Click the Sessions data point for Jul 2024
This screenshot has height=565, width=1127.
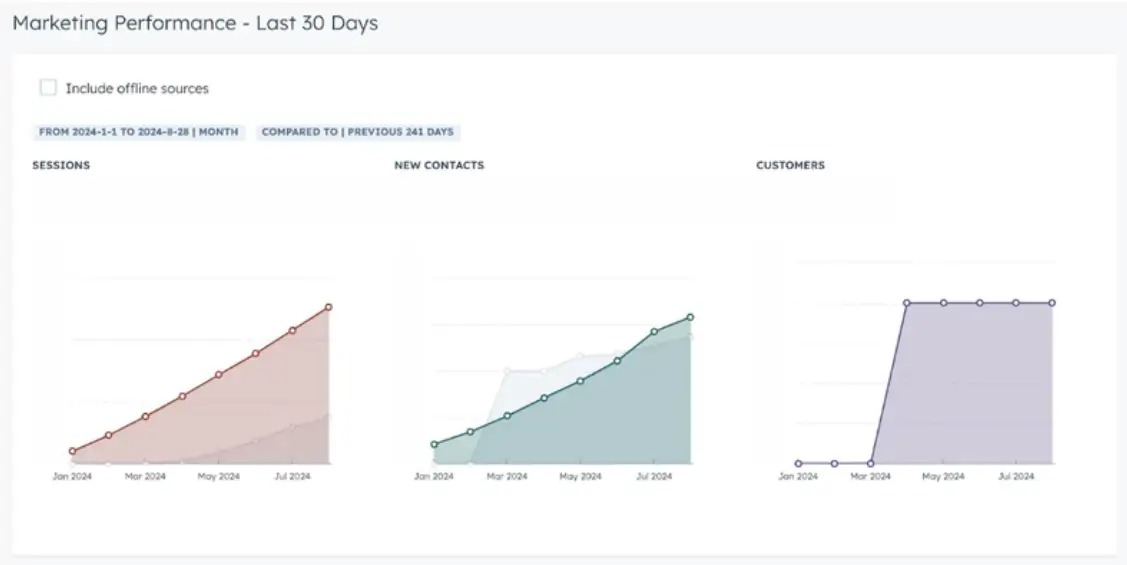tap(293, 331)
